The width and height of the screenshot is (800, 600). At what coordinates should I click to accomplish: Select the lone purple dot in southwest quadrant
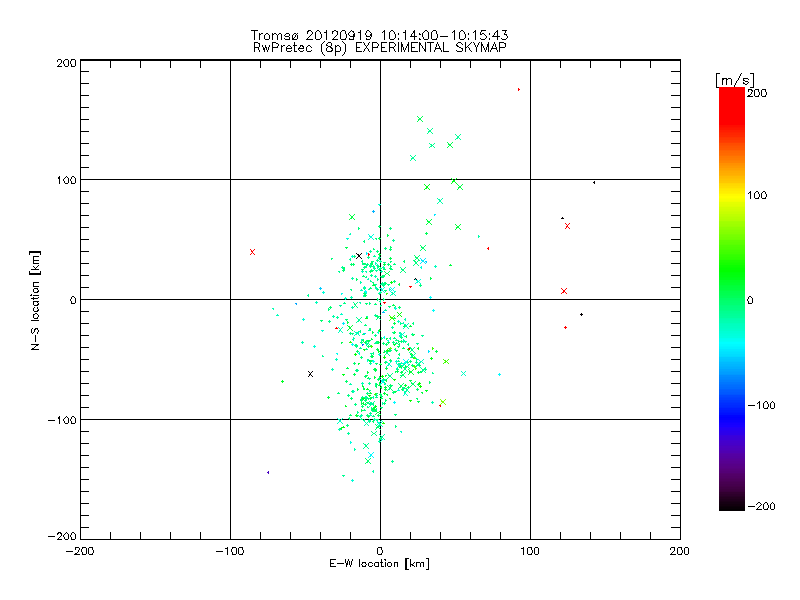pos(268,472)
